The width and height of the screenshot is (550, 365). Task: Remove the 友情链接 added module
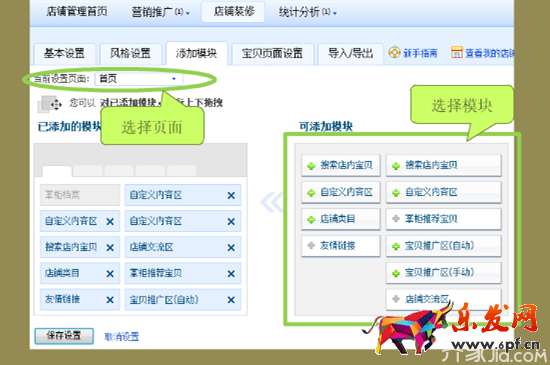110,300
